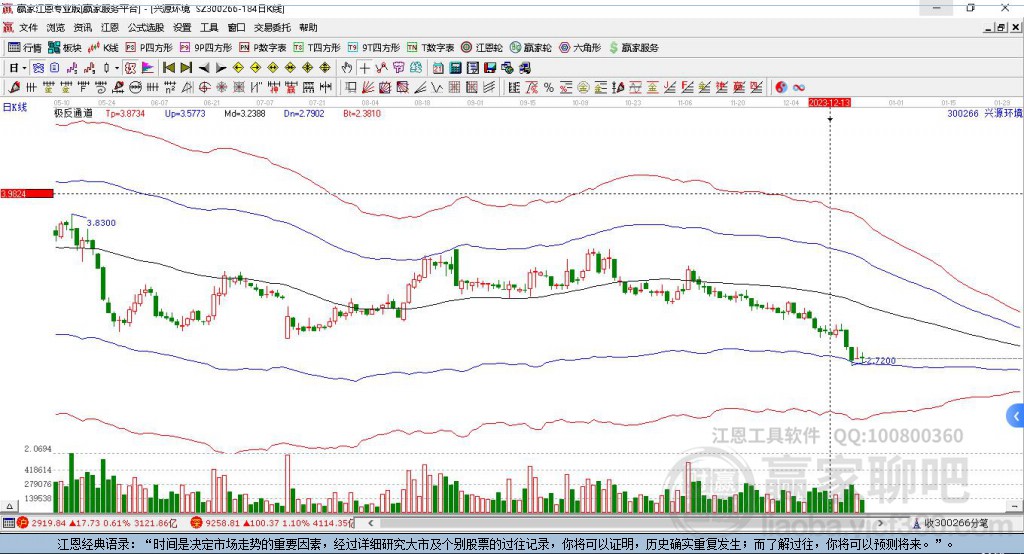Click the red pencil drawing icon
The height and width of the screenshot is (554, 1024).
point(14,88)
